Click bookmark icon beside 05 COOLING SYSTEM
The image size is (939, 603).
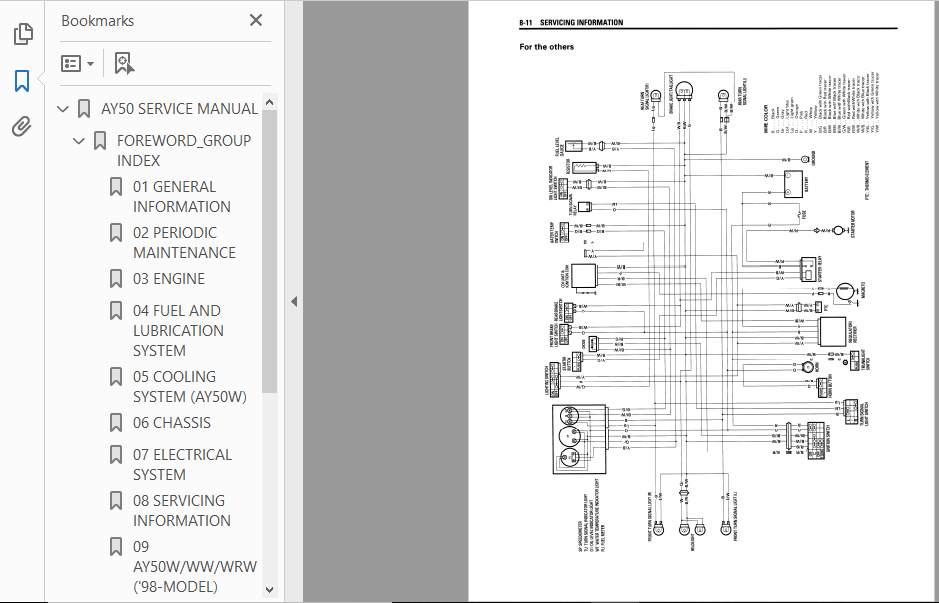pyautogui.click(x=116, y=377)
